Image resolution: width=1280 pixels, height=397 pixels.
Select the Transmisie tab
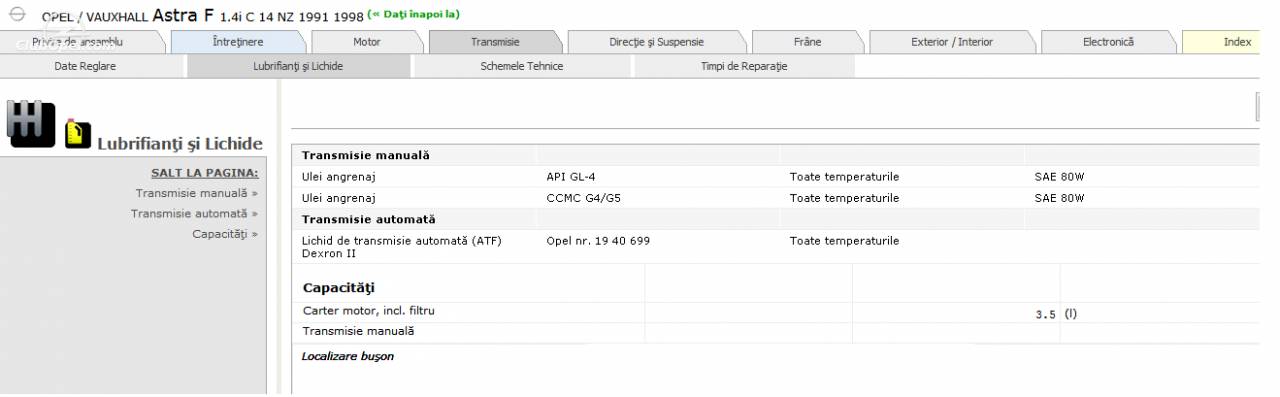tap(495, 41)
